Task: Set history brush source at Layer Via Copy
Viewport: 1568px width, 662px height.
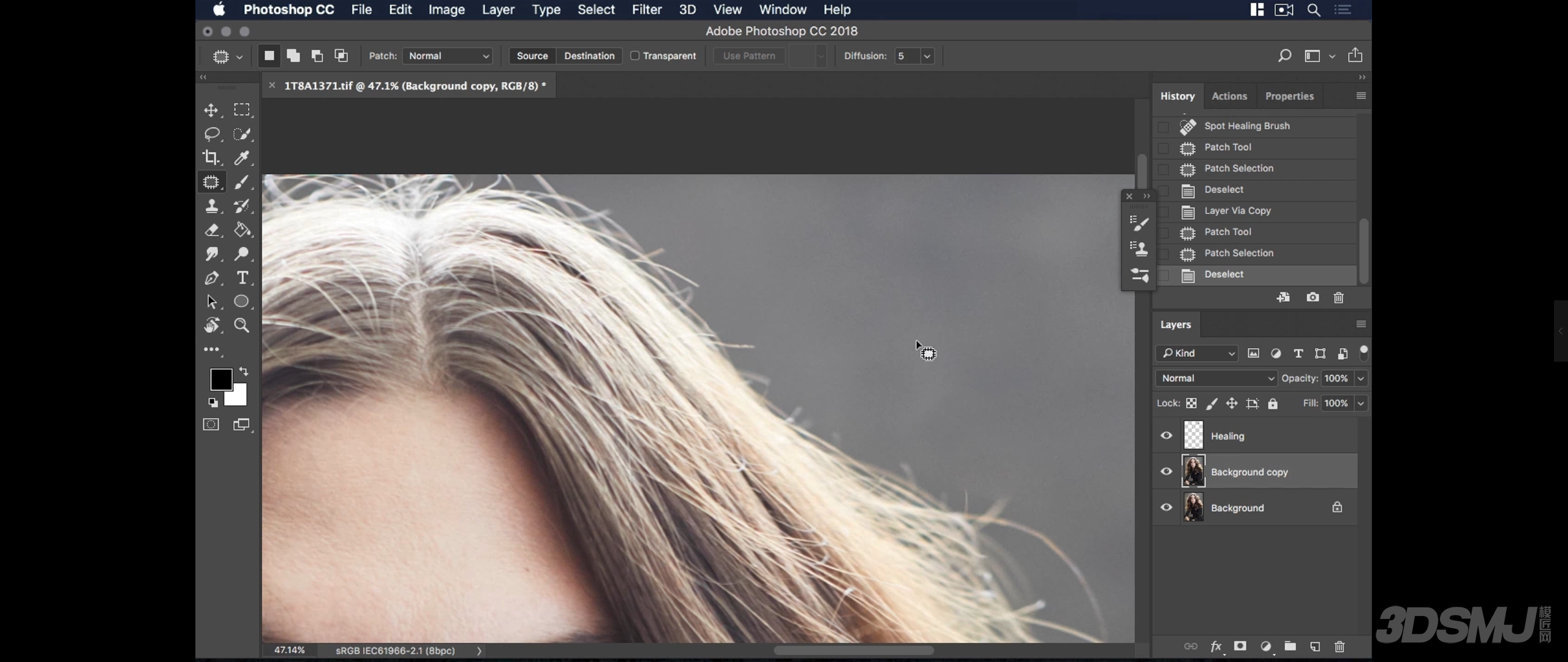Action: click(x=1163, y=211)
